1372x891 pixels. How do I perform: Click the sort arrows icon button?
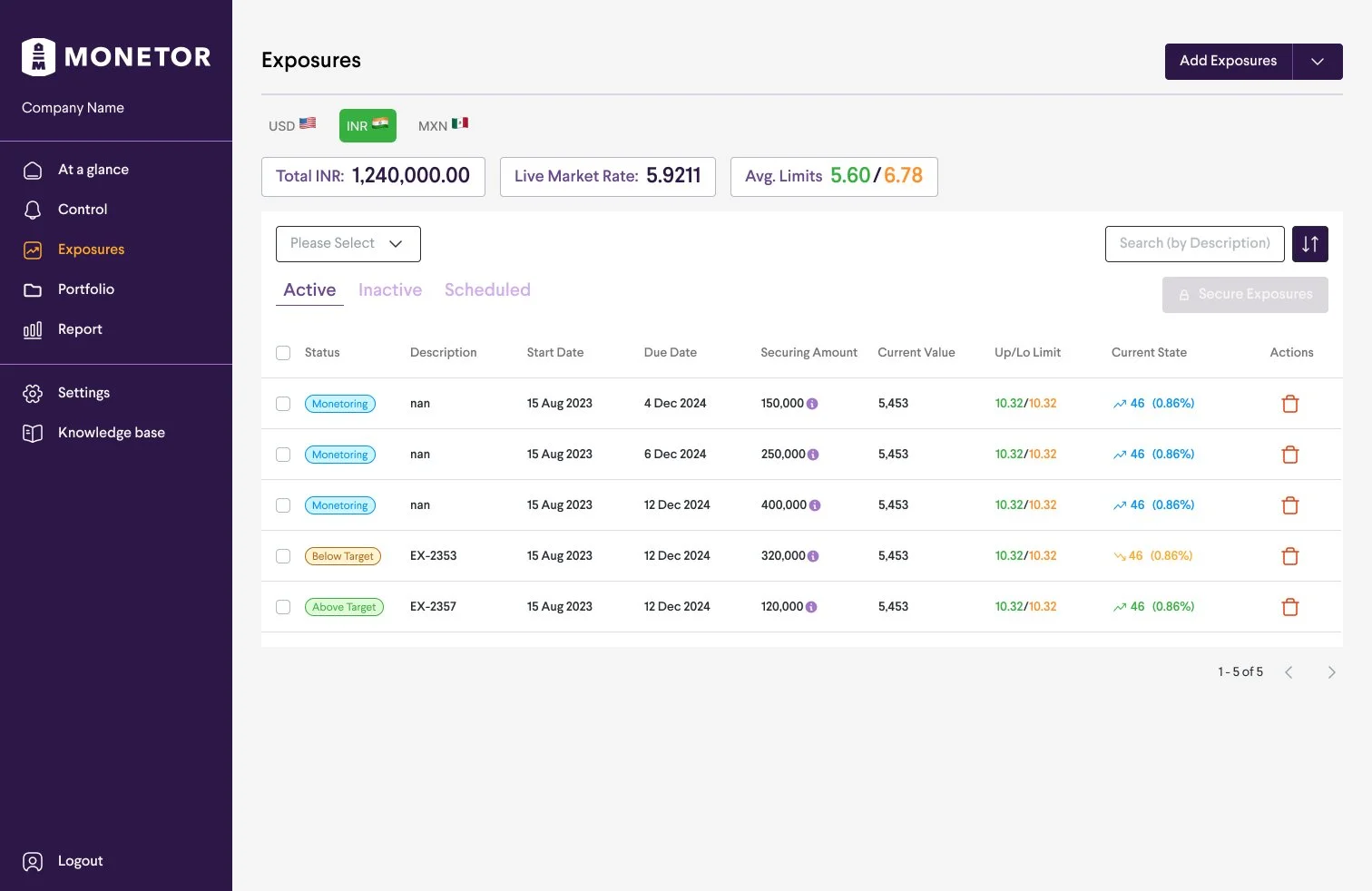[1309, 244]
